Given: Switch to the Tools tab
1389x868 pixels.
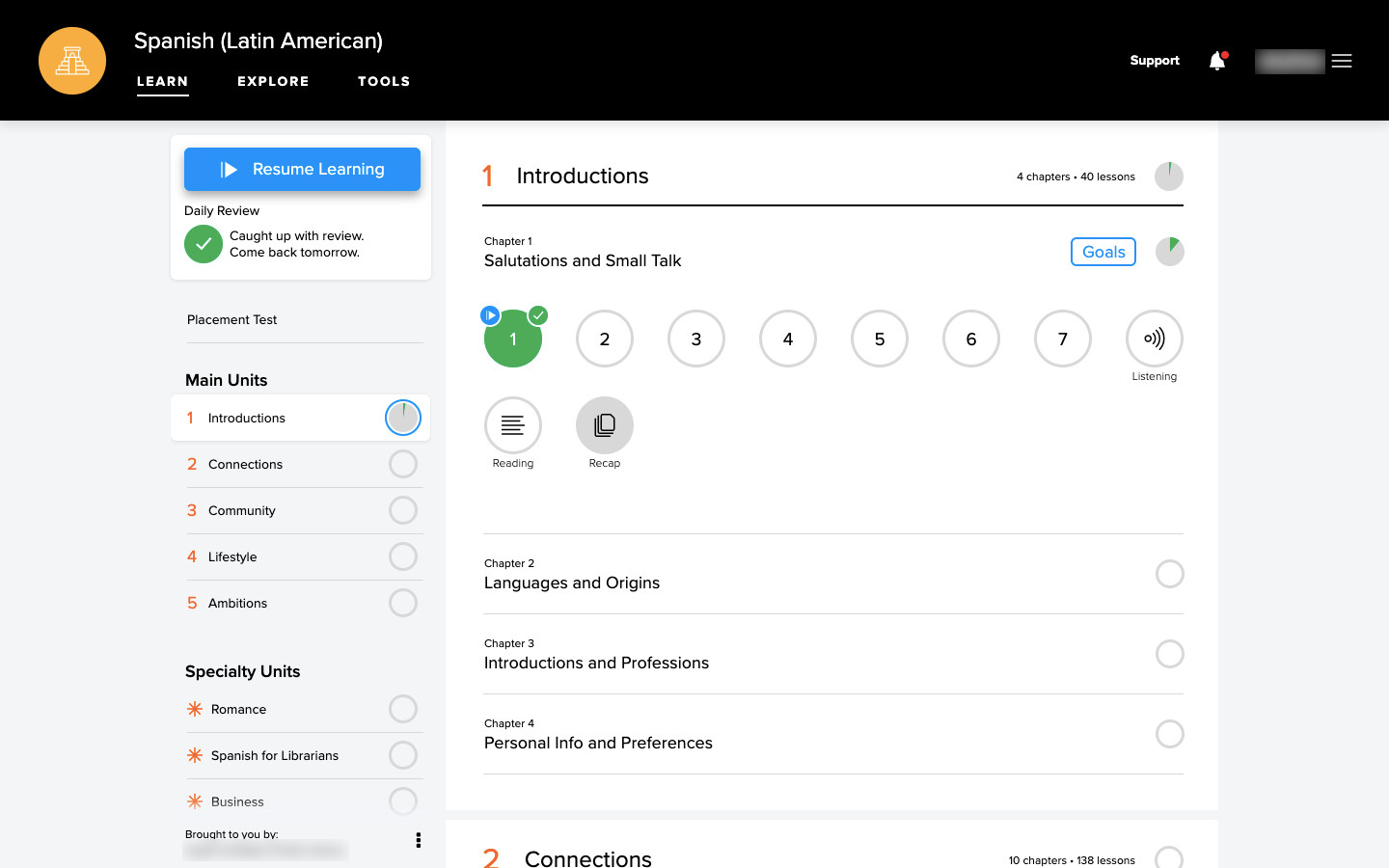Looking at the screenshot, I should 384,82.
